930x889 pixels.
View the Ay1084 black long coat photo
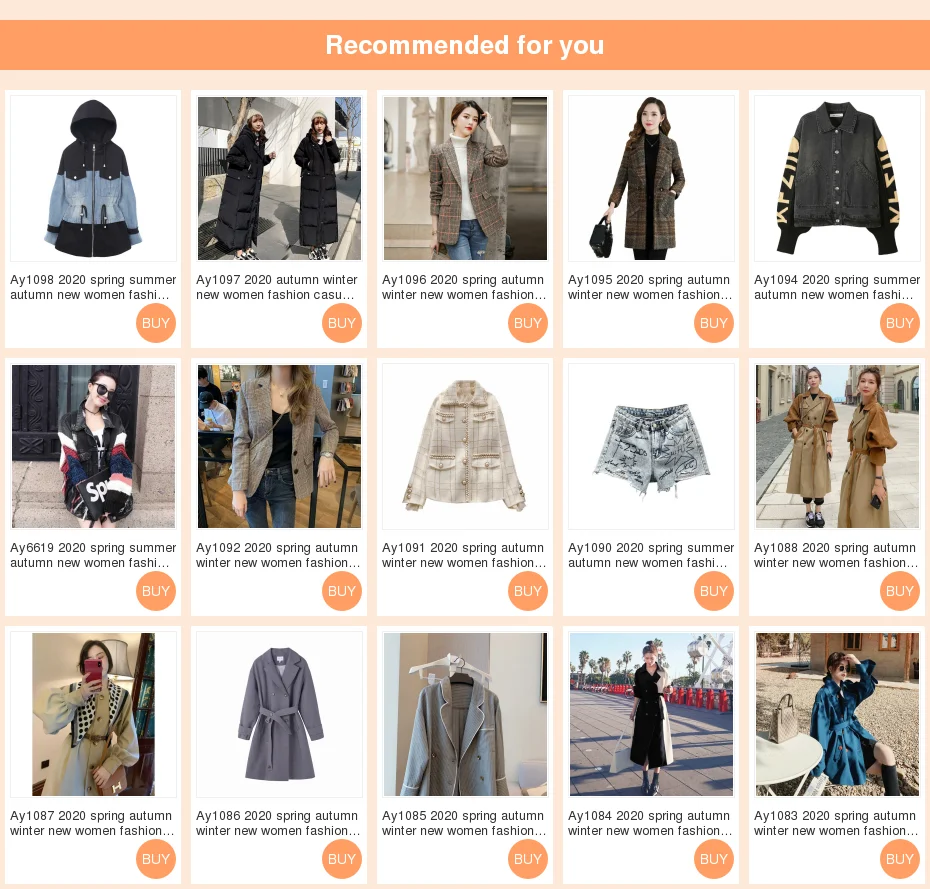point(651,715)
